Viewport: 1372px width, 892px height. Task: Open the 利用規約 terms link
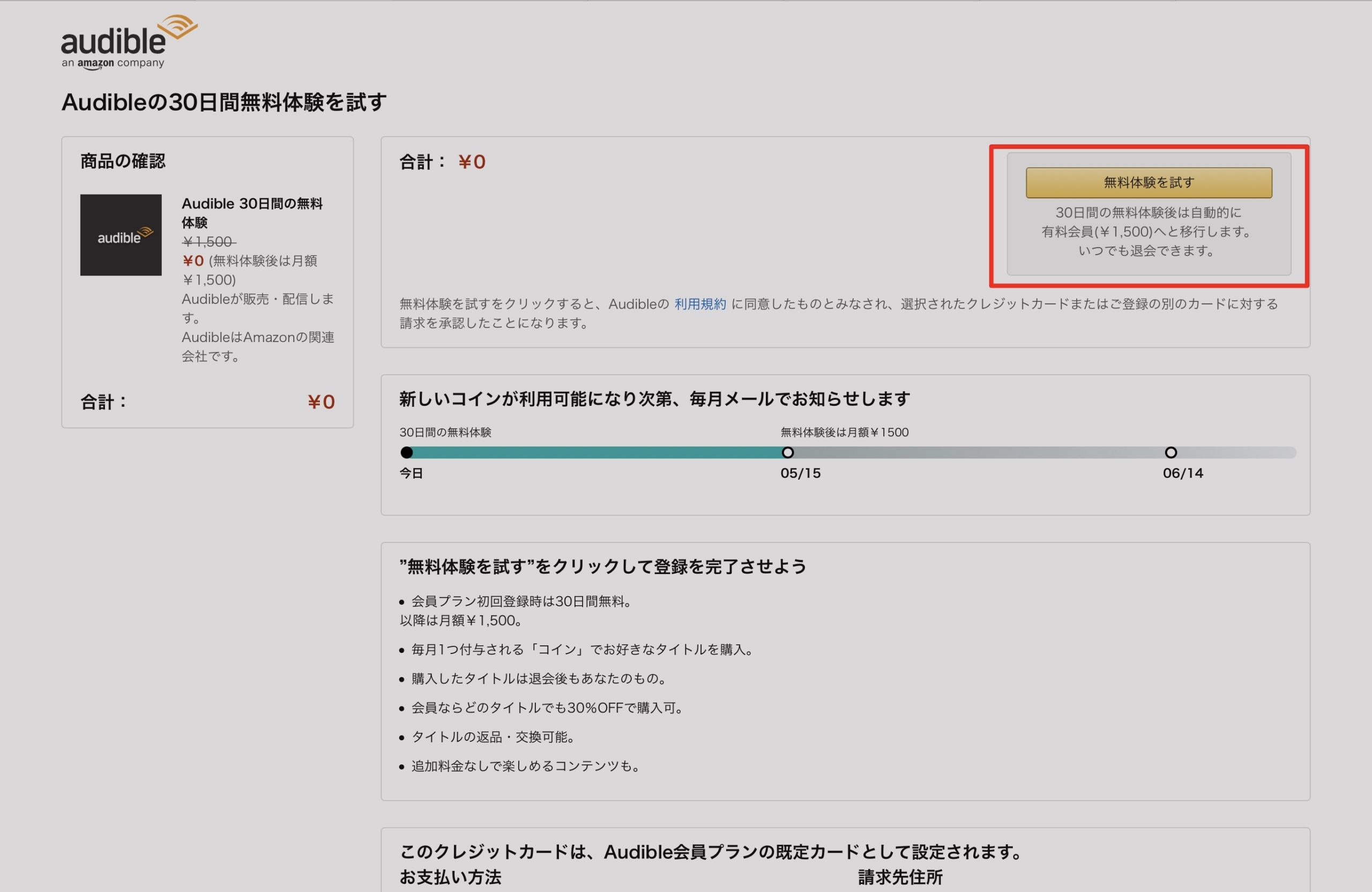pos(700,304)
